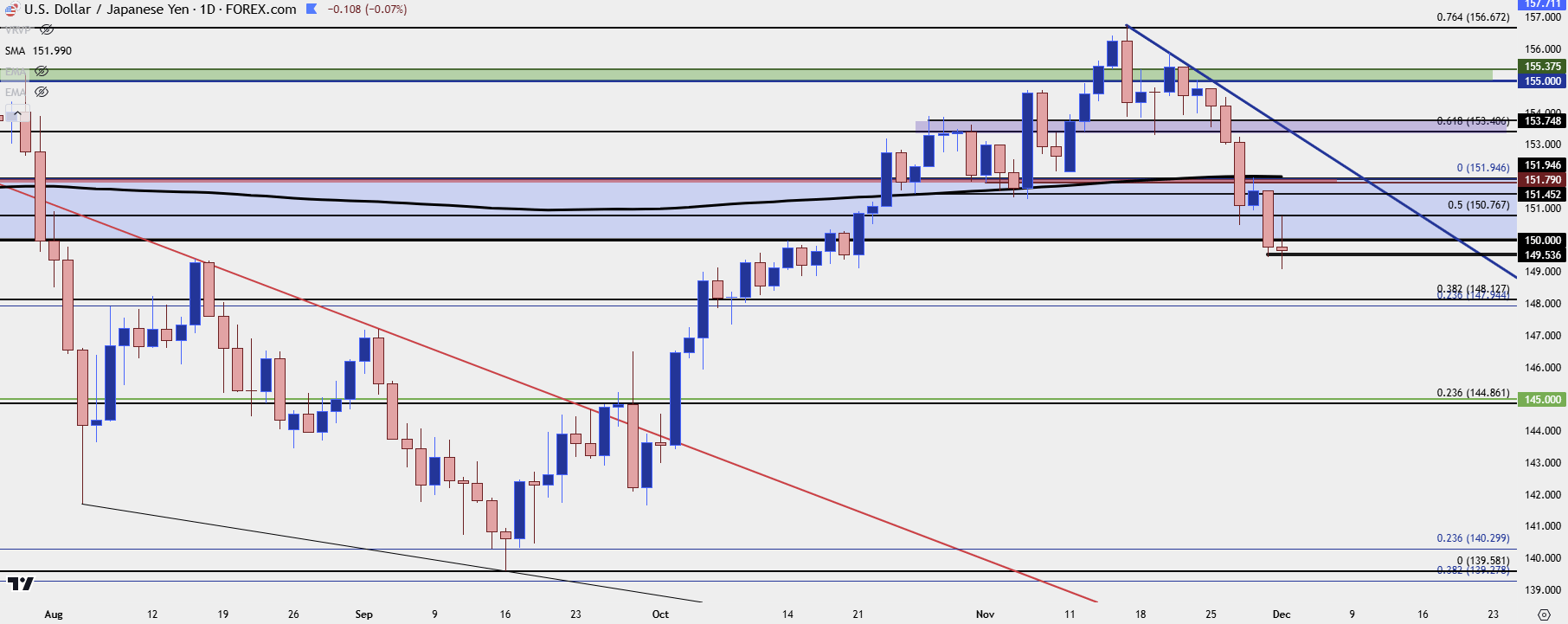
Task: Click the TradingView logo at bottom left
Action: (x=20, y=583)
